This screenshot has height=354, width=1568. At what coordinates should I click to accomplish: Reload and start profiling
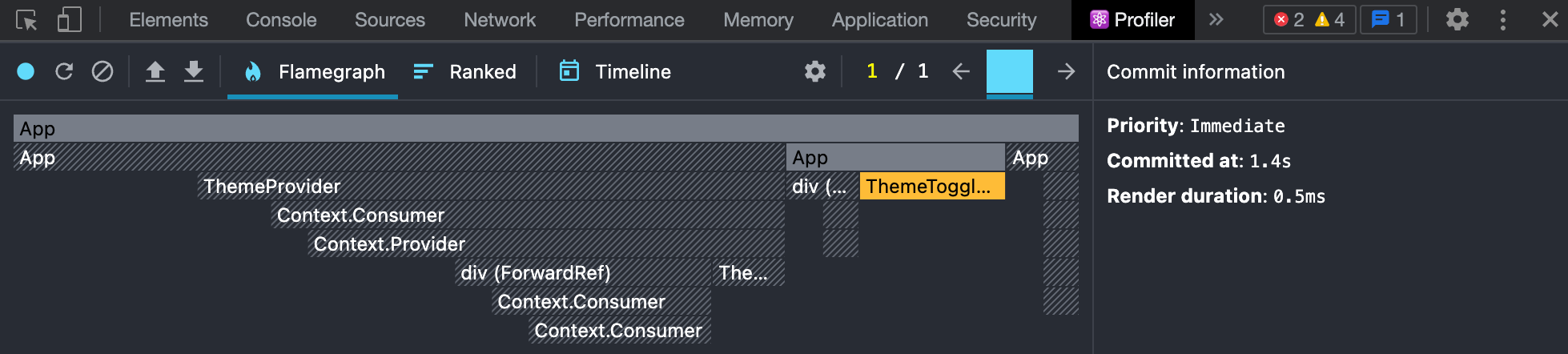coord(64,72)
